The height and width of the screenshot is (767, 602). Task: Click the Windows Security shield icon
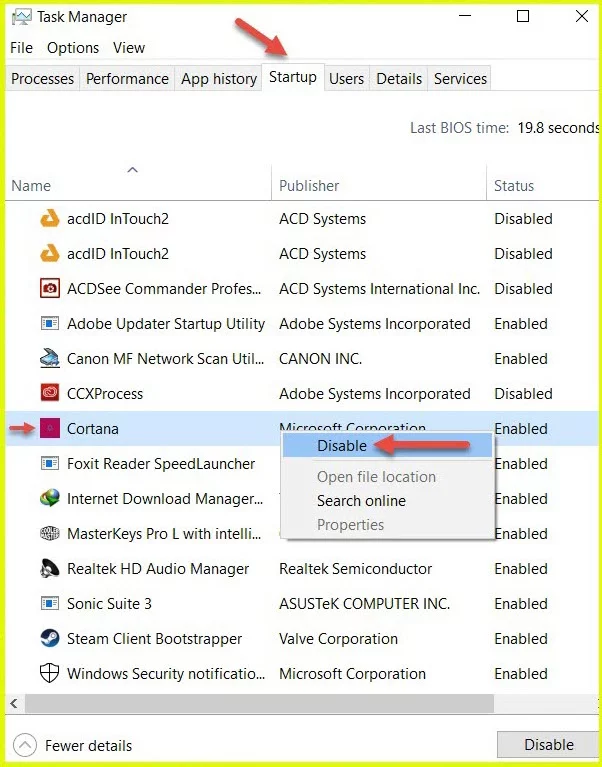point(49,674)
